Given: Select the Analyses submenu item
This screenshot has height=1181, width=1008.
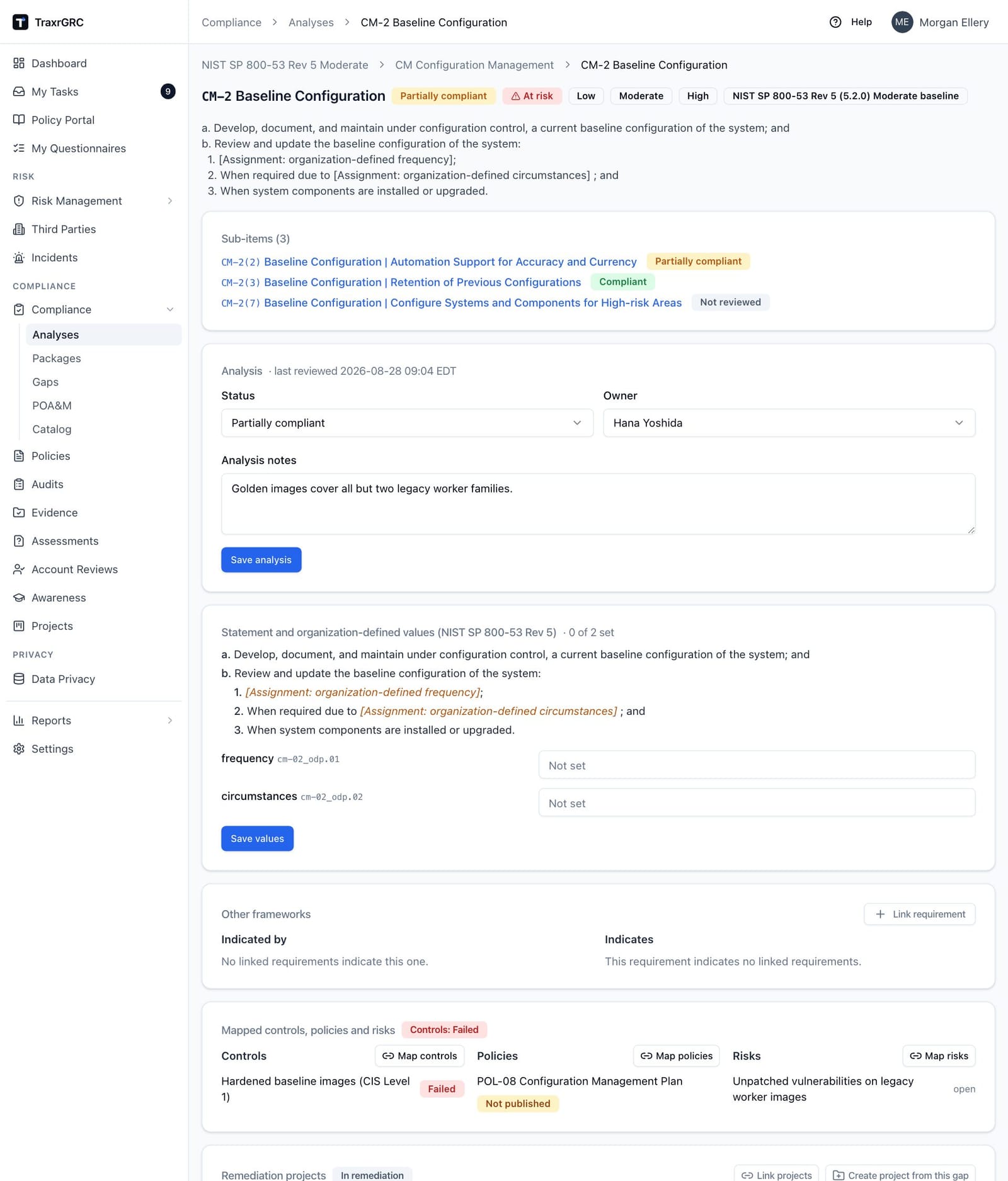Looking at the screenshot, I should (103, 334).
